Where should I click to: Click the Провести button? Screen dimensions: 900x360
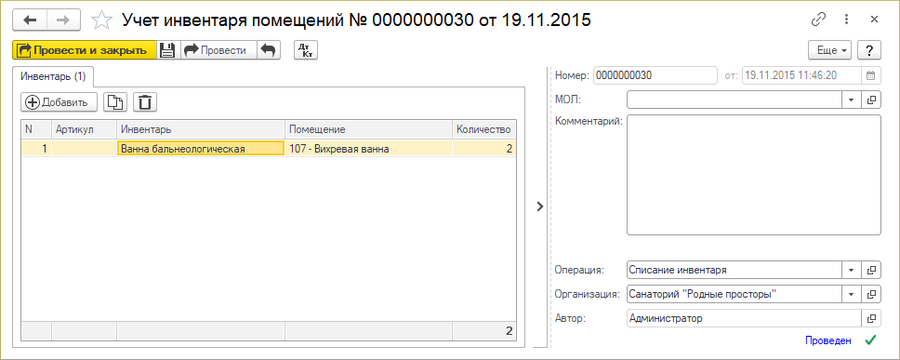[218, 50]
